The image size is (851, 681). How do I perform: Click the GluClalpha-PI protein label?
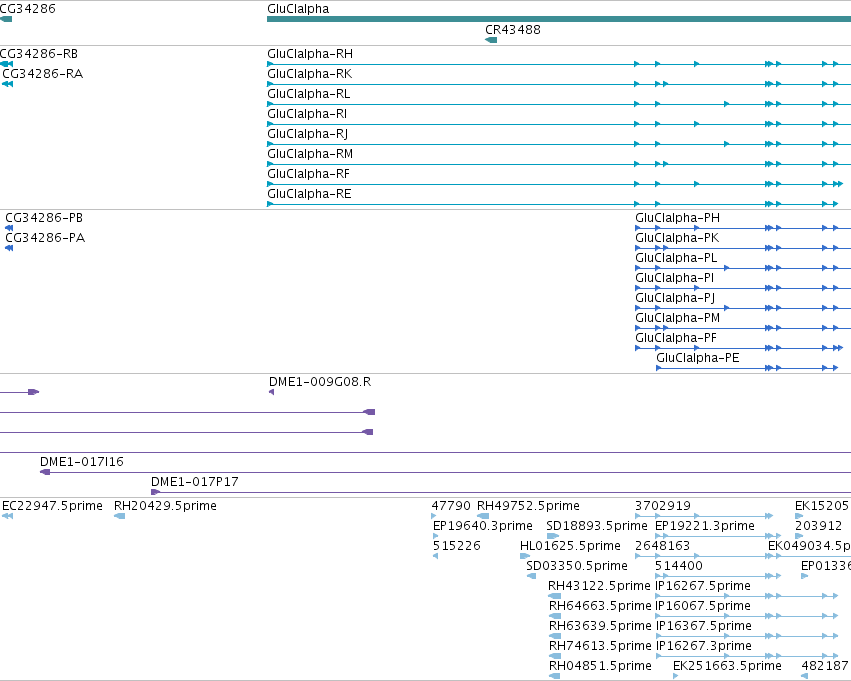674,278
